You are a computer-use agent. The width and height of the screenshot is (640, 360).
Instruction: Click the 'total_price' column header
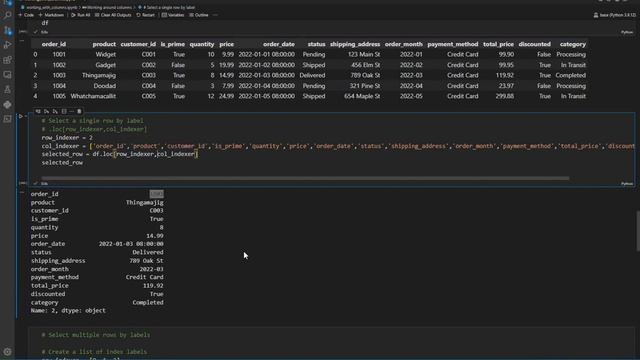(x=498, y=44)
